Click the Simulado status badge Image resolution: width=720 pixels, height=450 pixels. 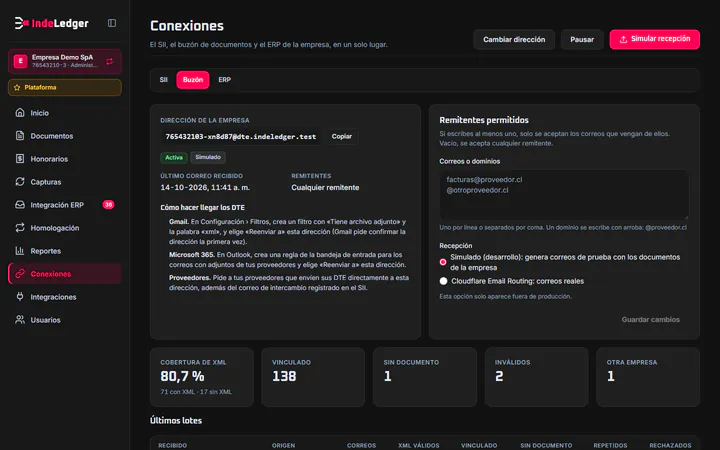coord(208,157)
